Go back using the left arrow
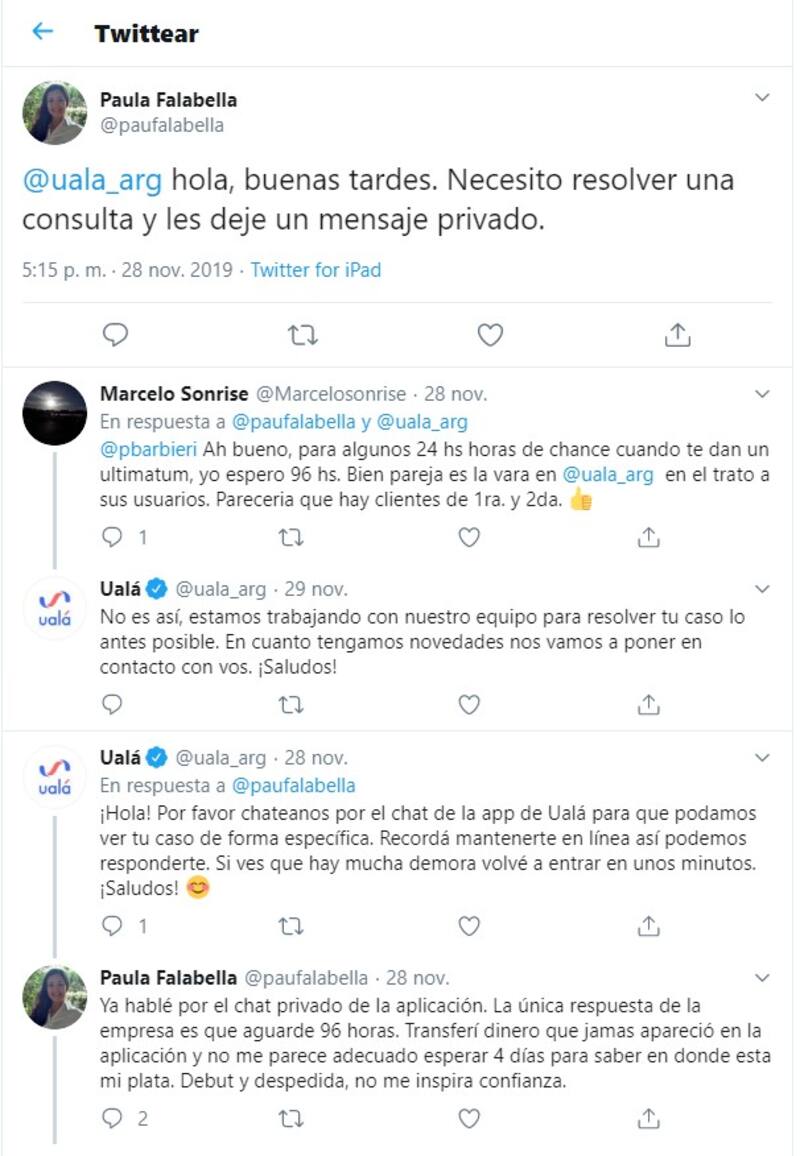This screenshot has height=1156, width=800. click(42, 32)
